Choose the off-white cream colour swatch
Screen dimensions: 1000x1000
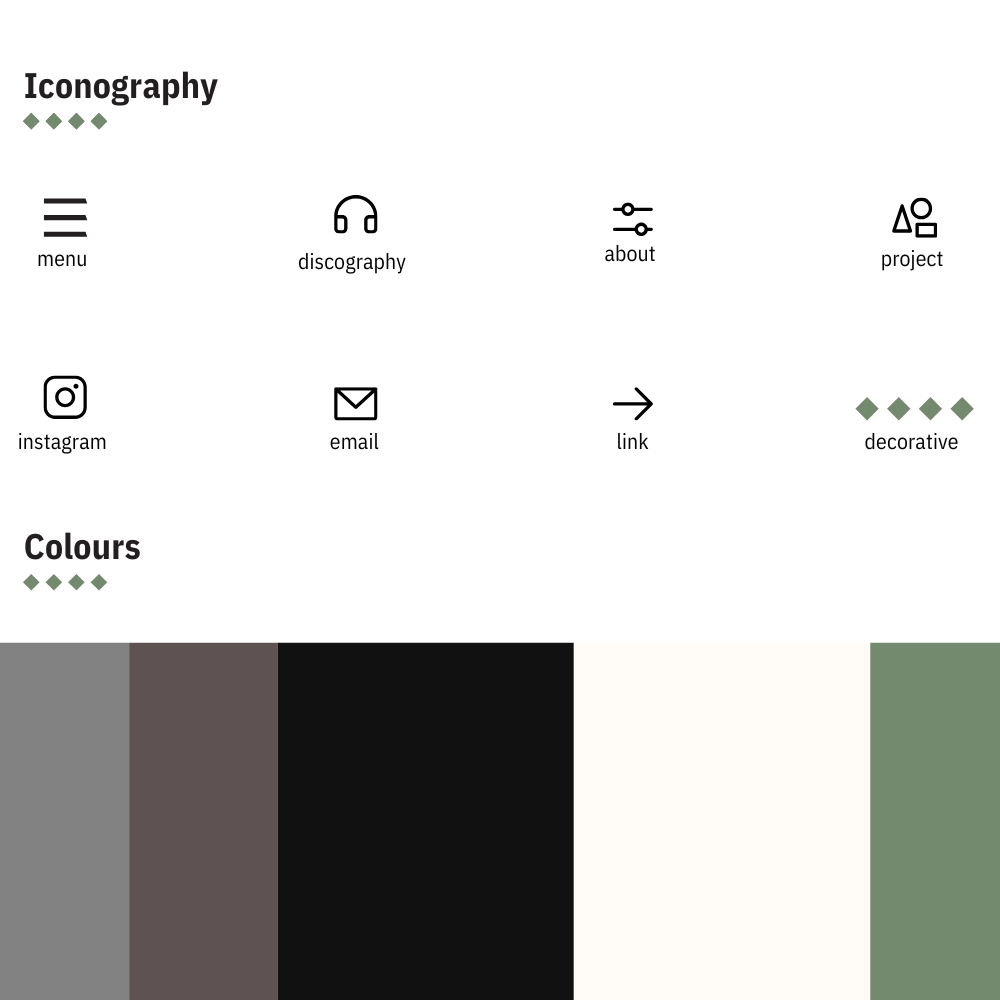(722, 821)
